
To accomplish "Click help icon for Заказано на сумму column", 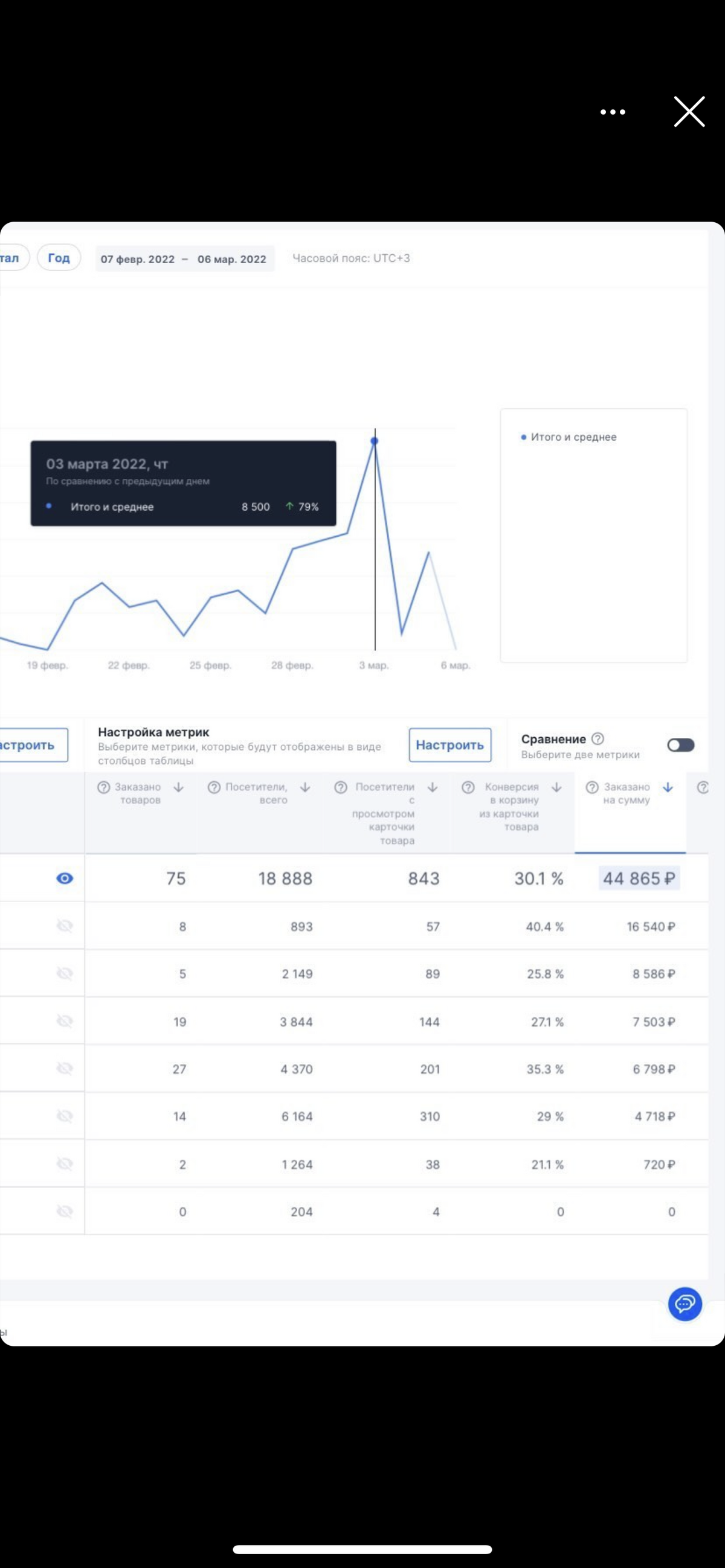I will [591, 787].
